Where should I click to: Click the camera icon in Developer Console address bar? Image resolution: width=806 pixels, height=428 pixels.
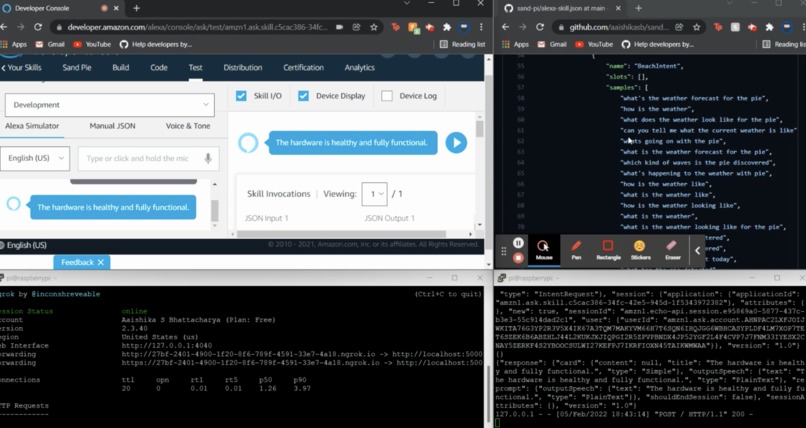point(339,27)
